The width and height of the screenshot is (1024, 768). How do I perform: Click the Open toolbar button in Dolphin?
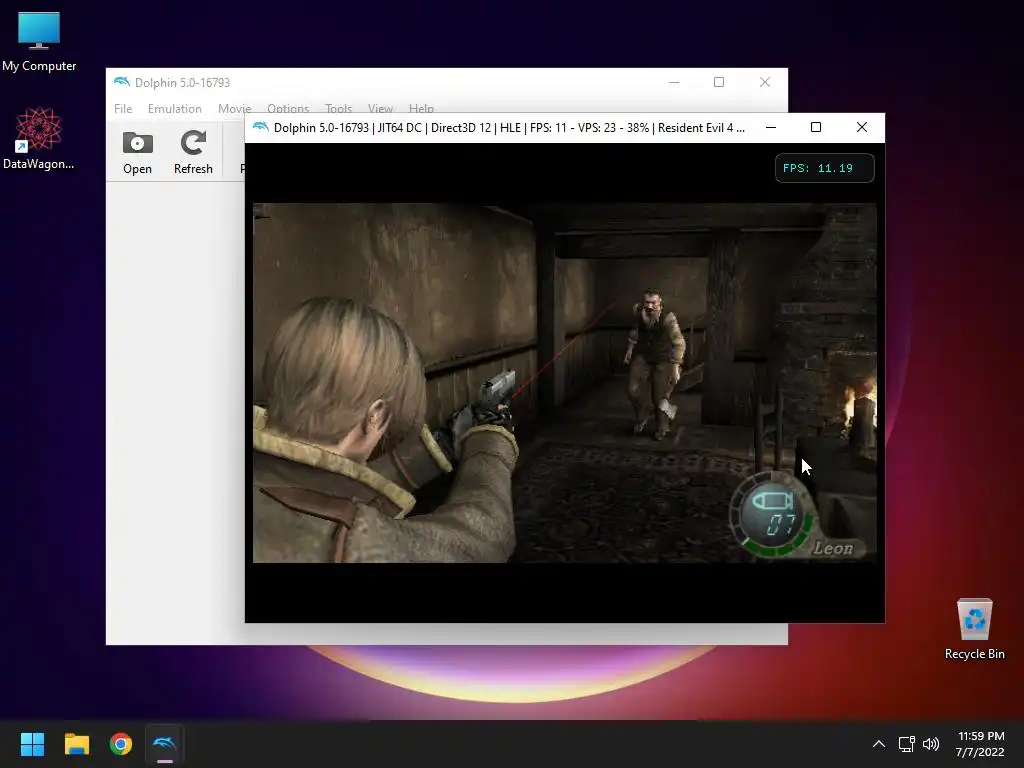[137, 153]
